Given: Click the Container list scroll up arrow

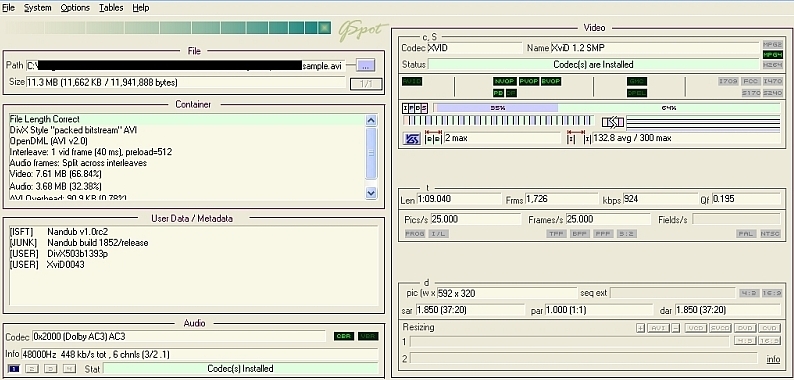Looking at the screenshot, I should (371, 121).
